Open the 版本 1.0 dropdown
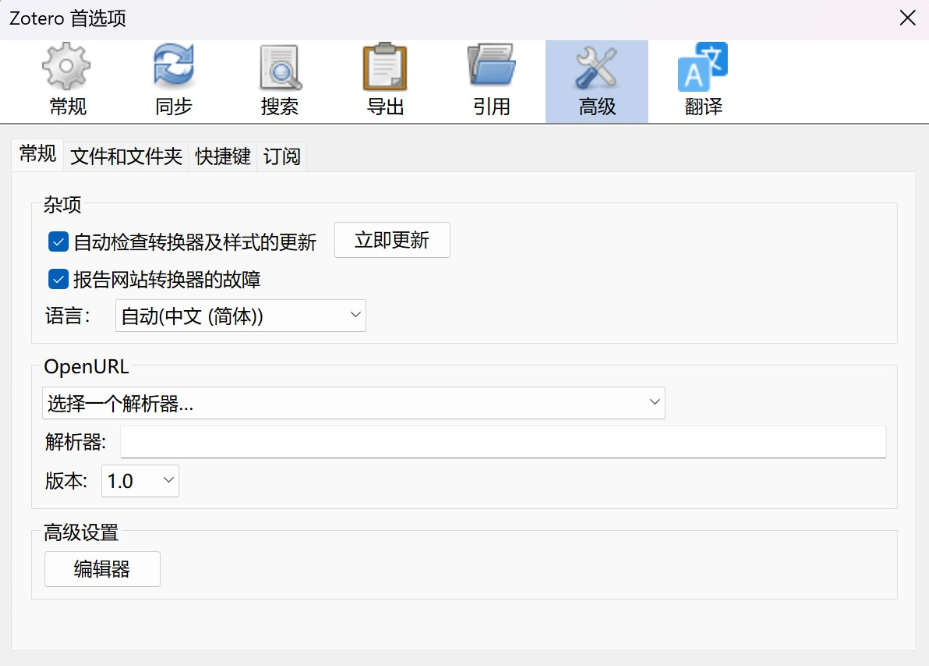Image resolution: width=929 pixels, height=666 pixels. tap(140, 481)
